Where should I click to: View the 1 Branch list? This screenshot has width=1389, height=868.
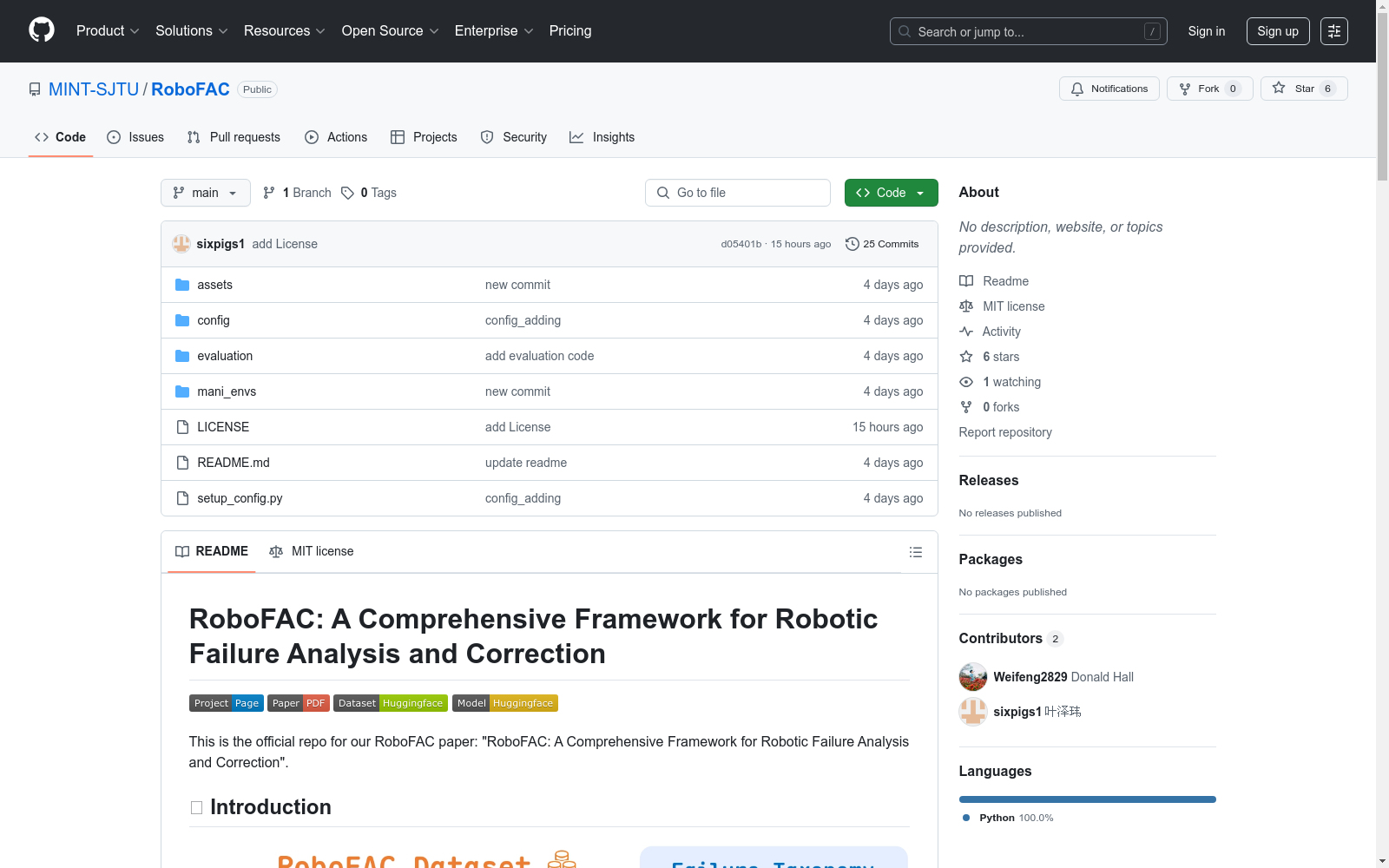click(297, 193)
